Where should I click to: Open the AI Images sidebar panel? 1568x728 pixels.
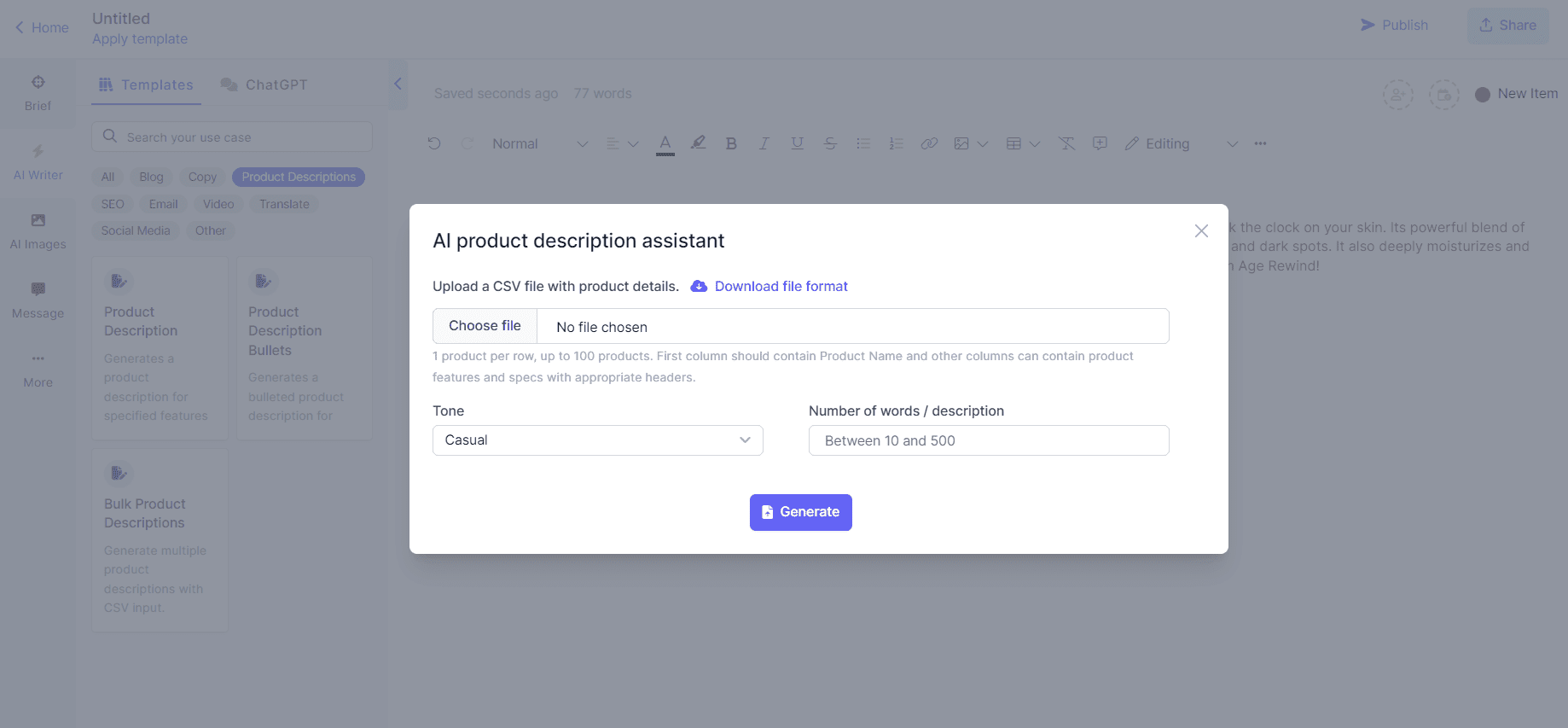(x=38, y=230)
